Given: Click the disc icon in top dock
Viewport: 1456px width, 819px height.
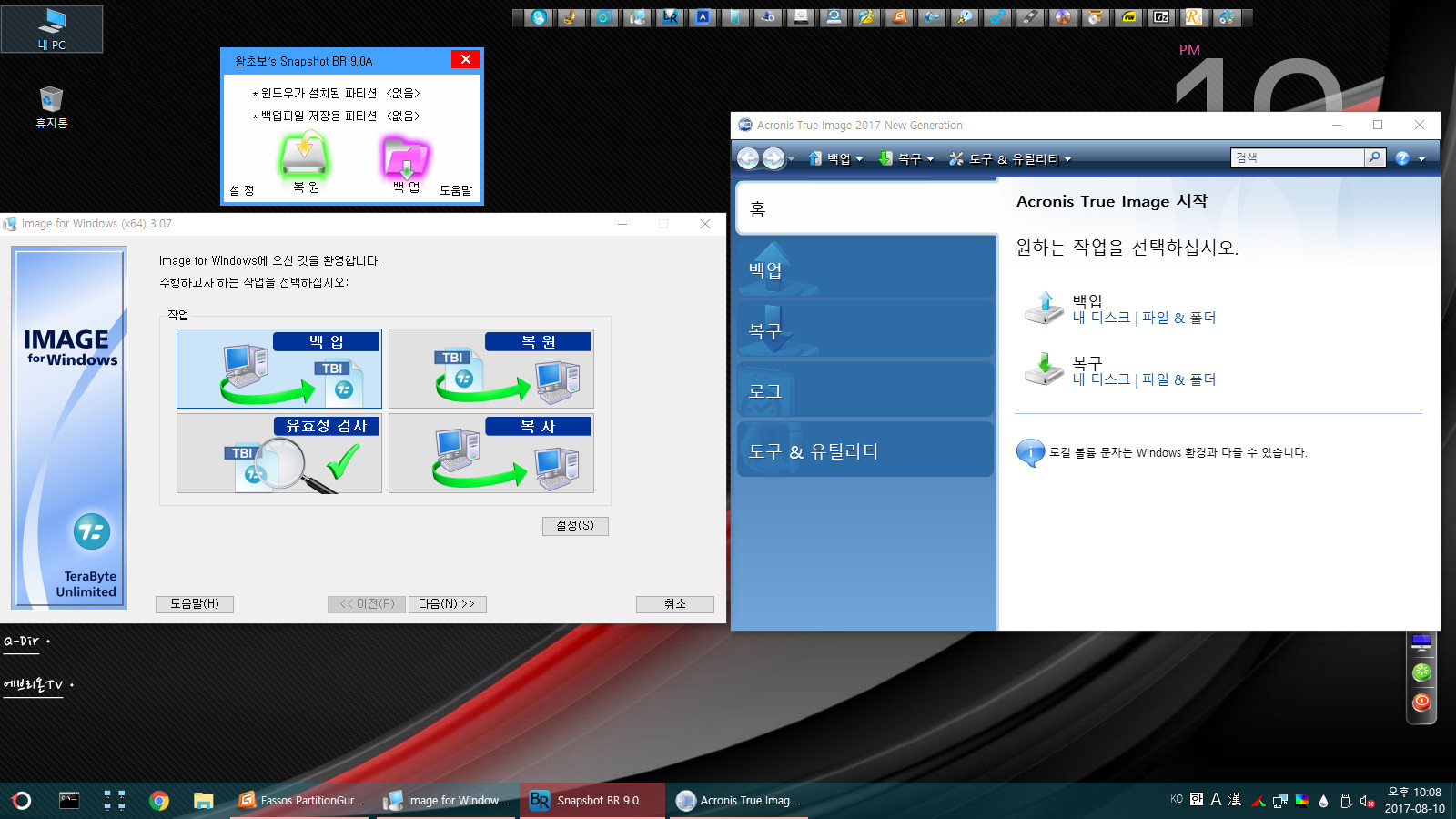Looking at the screenshot, I should [1063, 16].
